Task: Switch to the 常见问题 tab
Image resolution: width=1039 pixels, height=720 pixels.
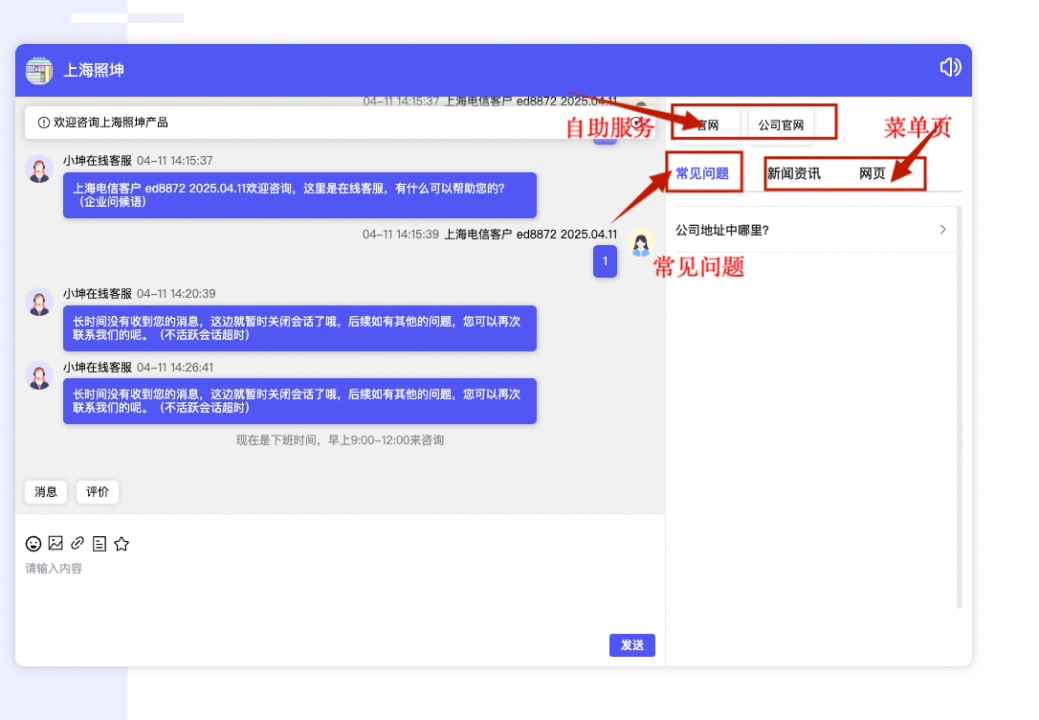Action: click(702, 174)
